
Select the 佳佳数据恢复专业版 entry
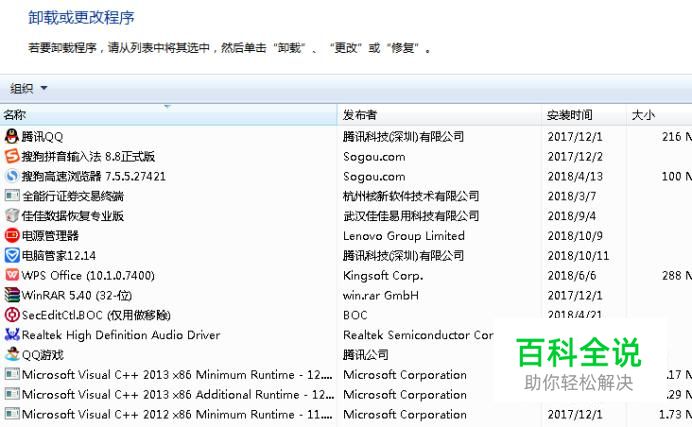coord(73,216)
